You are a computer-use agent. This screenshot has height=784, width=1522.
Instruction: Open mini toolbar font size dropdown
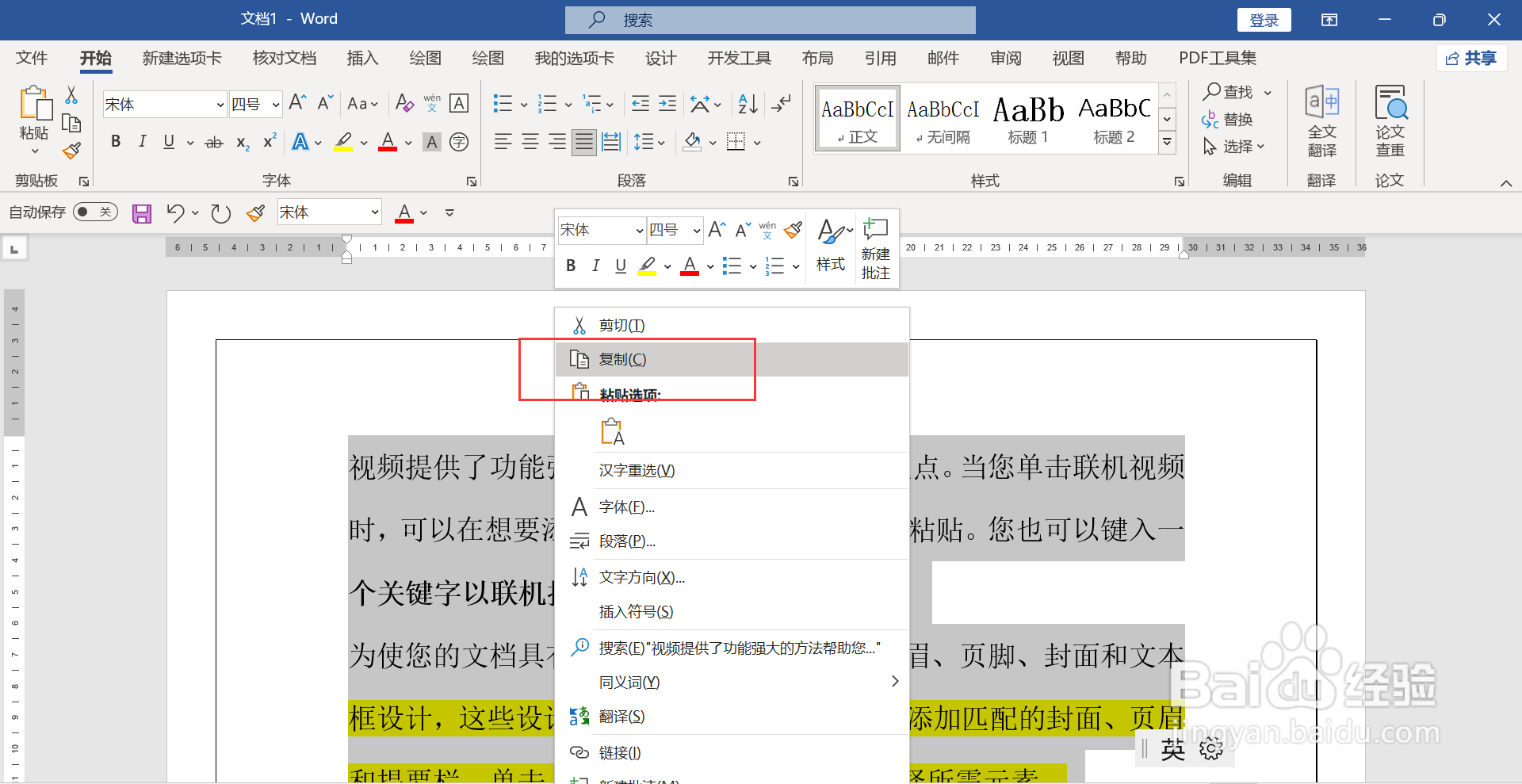(697, 231)
